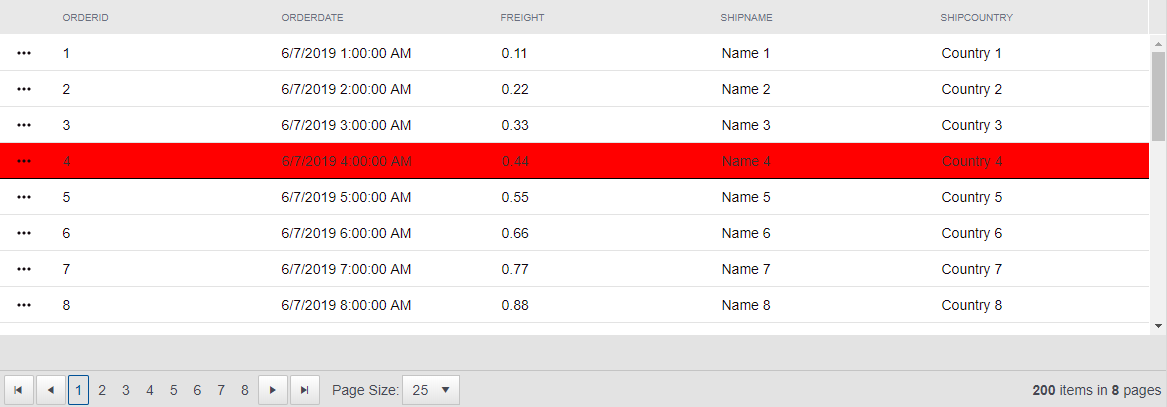Image resolution: width=1167 pixels, height=407 pixels.
Task: Click the Country 1 cell
Action: [x=971, y=54]
